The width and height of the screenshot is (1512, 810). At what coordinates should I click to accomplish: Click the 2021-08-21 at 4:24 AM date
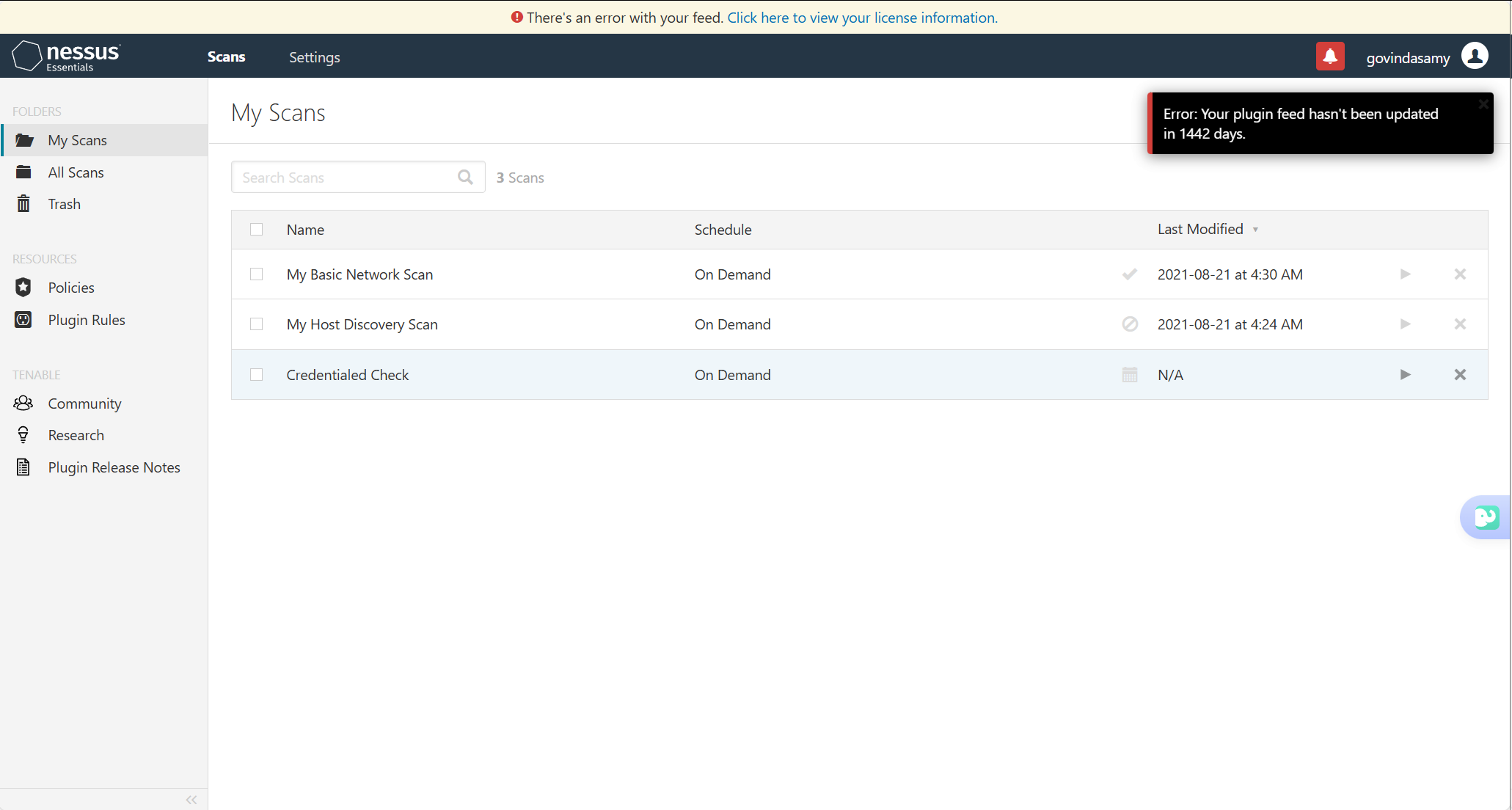click(1230, 324)
